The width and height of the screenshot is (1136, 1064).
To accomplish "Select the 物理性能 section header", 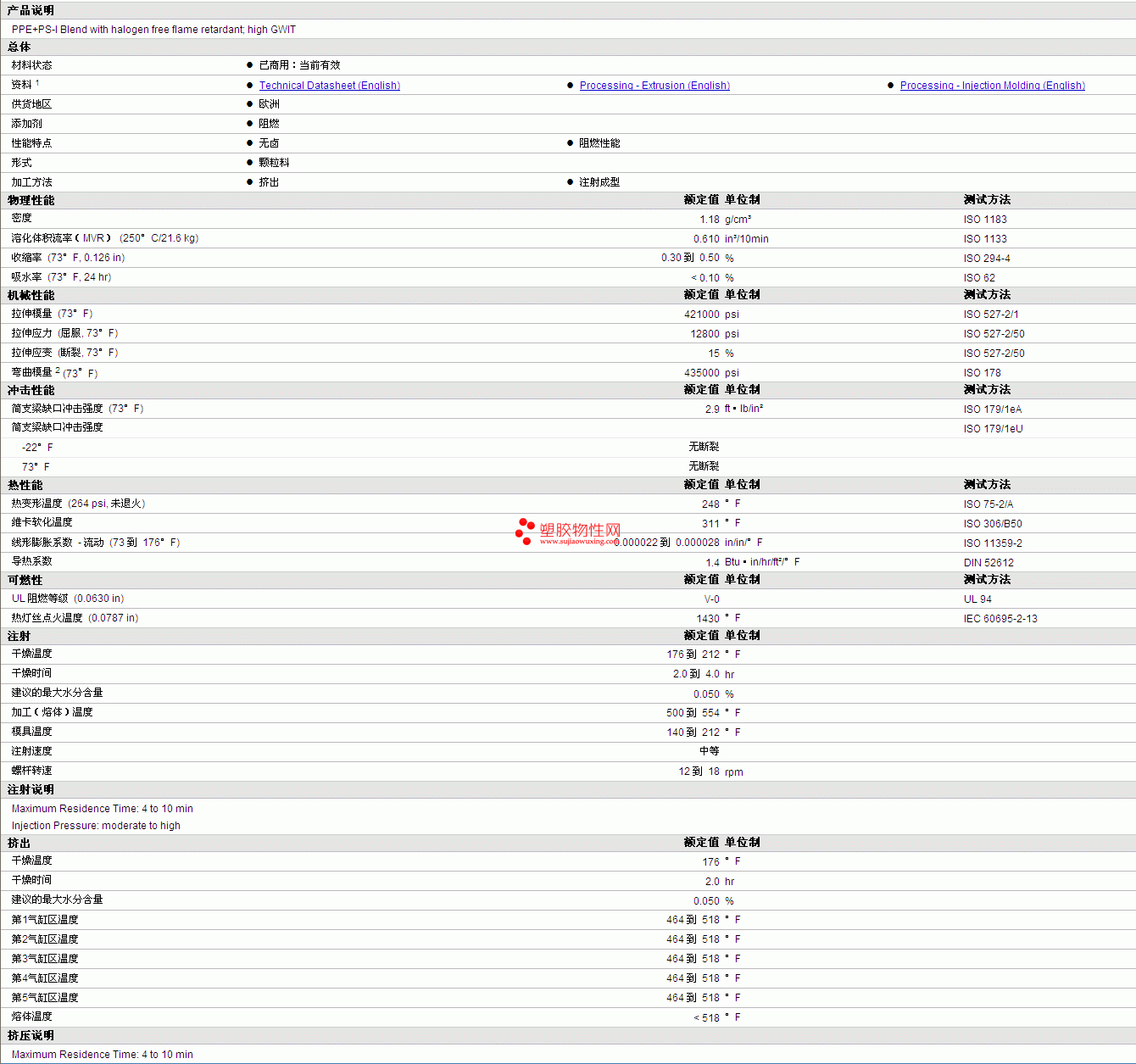I will [x=31, y=200].
